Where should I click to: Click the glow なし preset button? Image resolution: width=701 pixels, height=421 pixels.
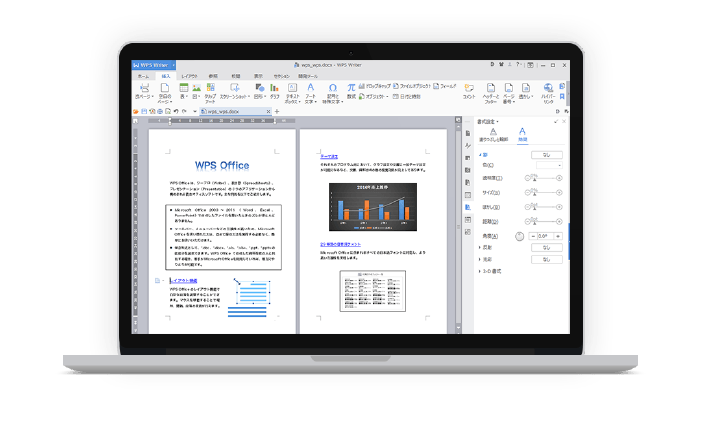pos(547,259)
